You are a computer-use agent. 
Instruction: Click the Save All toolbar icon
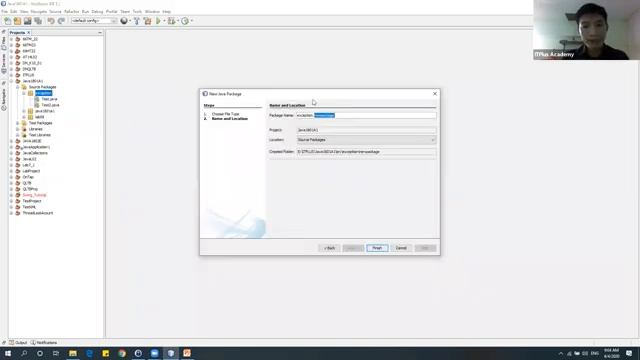point(38,21)
